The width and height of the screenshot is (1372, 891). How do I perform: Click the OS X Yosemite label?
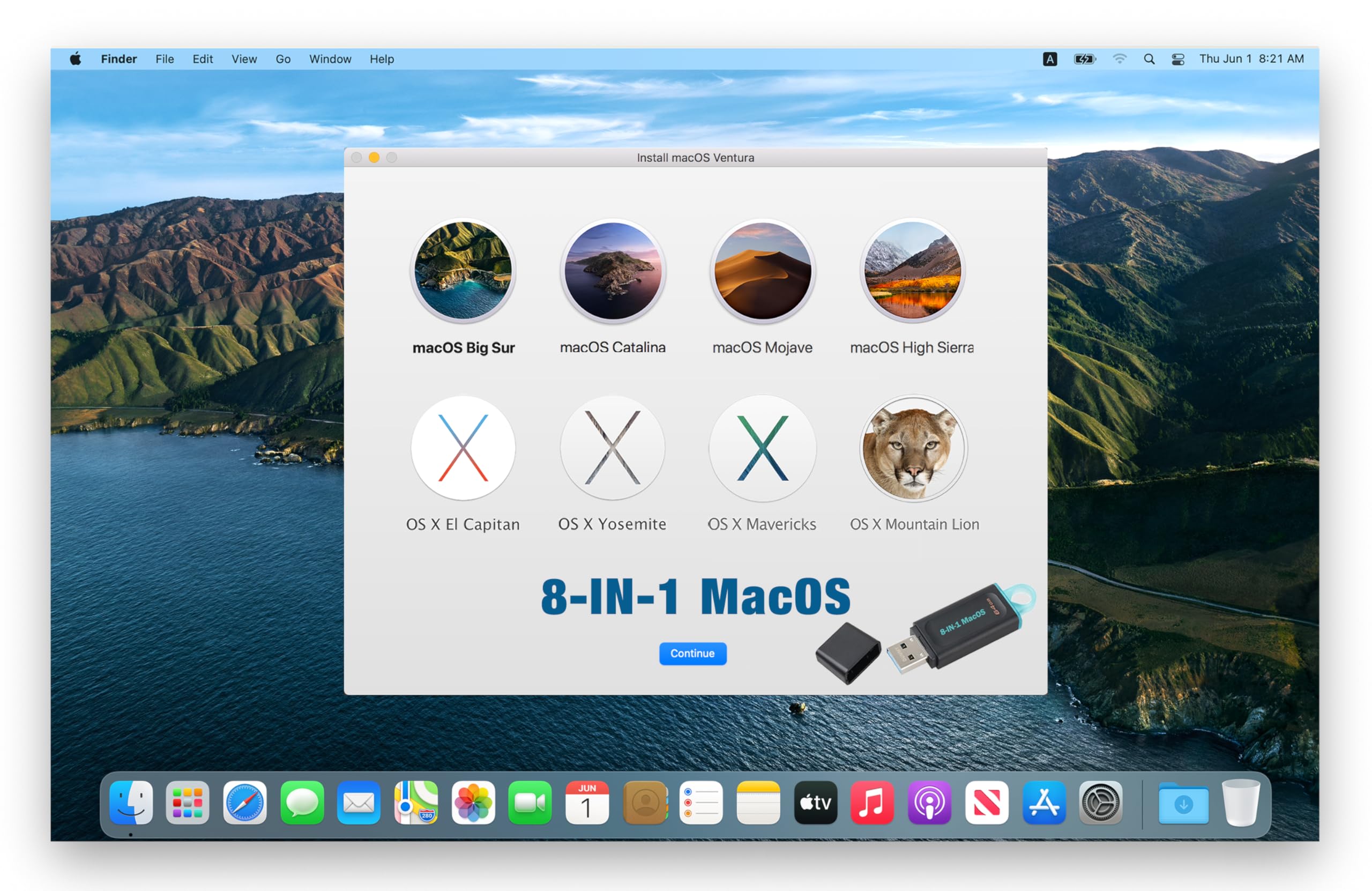pyautogui.click(x=612, y=524)
